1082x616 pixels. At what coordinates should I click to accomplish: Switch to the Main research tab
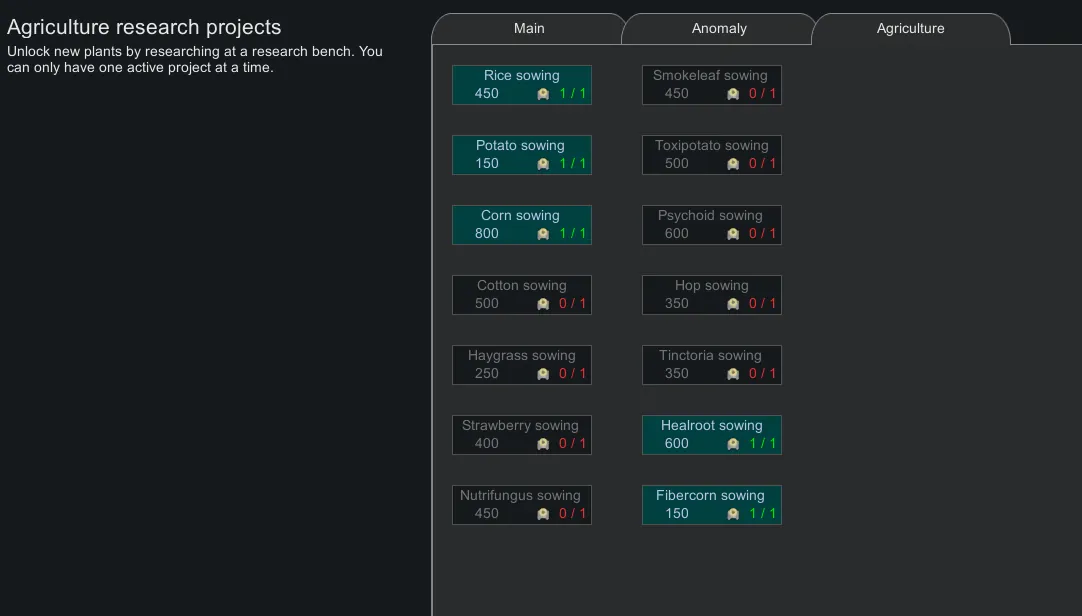[529, 29]
